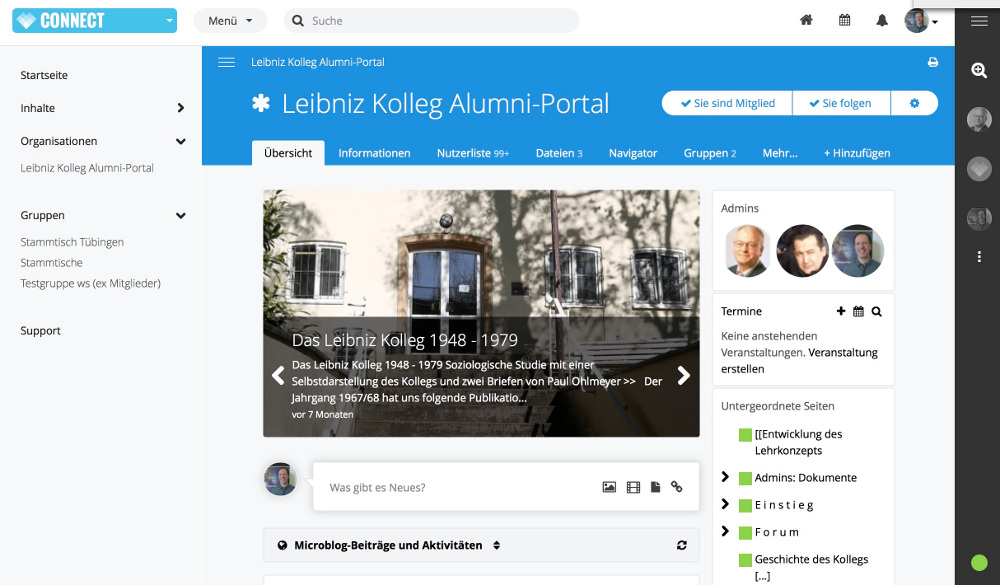Toggle the Sie sind Mitglied membership button
The image size is (1000, 585).
click(x=727, y=103)
